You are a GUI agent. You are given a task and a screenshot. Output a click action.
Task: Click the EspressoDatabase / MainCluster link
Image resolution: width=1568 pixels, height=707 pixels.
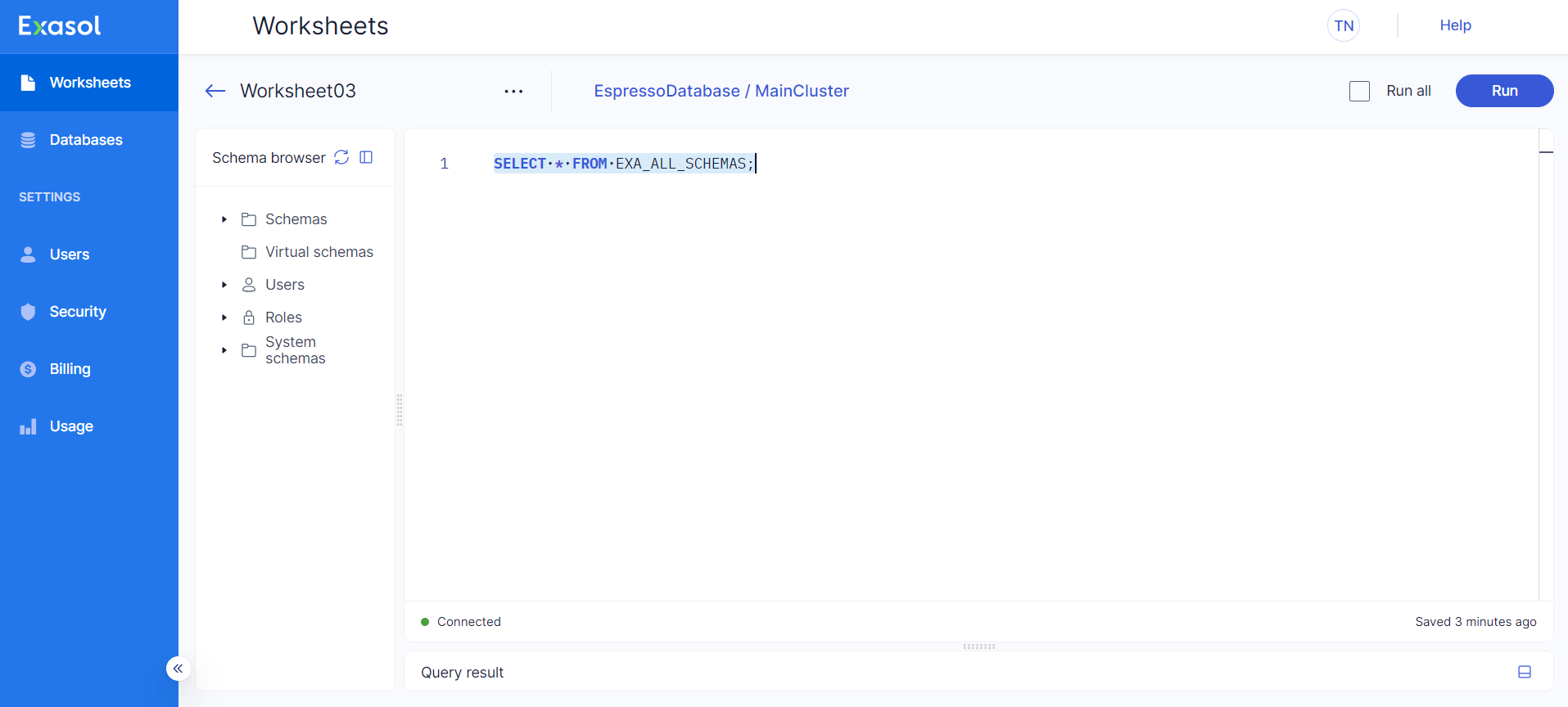[x=721, y=91]
